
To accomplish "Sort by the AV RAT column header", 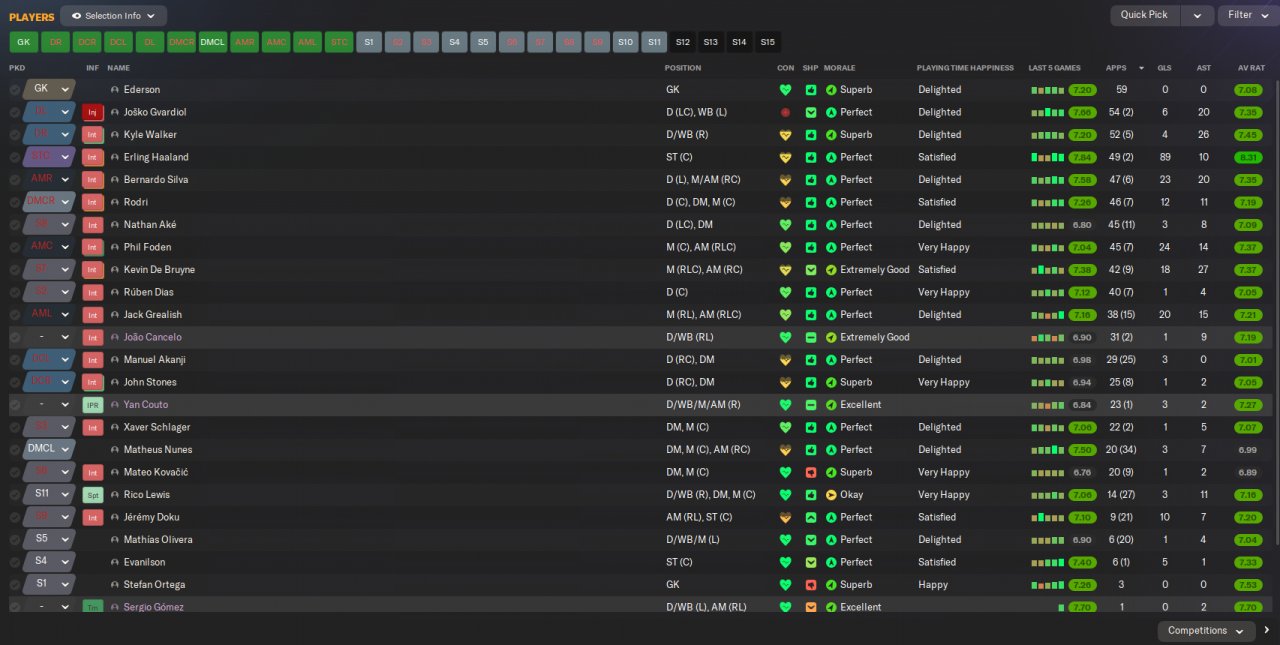I will (1251, 68).
